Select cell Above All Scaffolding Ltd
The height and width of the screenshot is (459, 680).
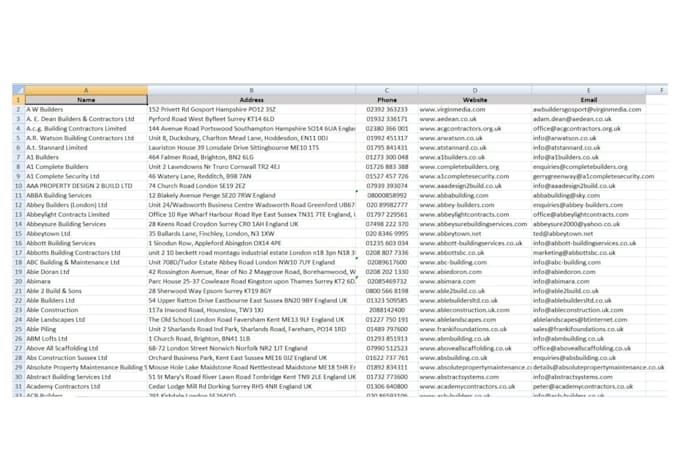[x=86, y=348]
